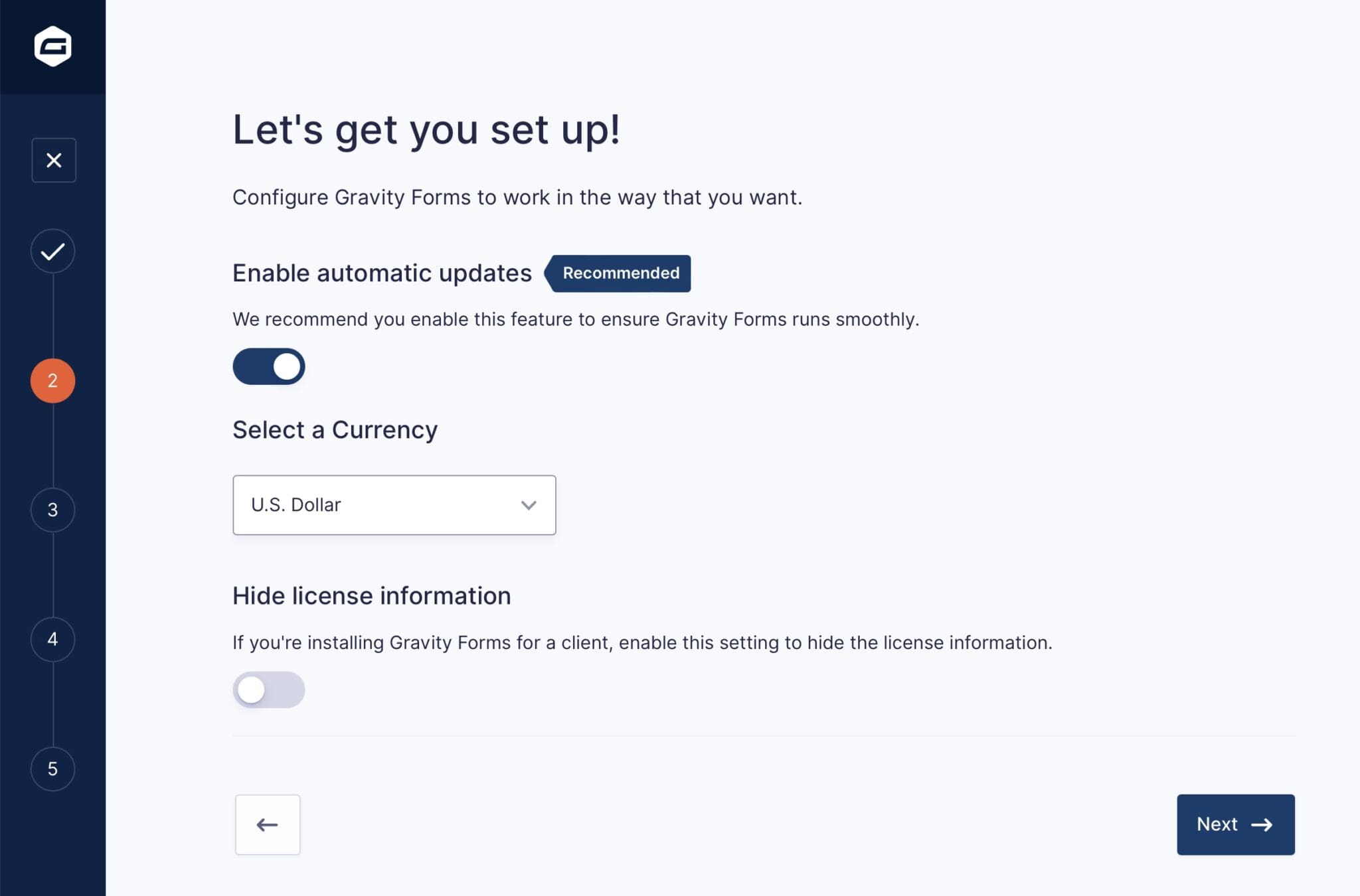Change currency using the dropdown control

394,505
